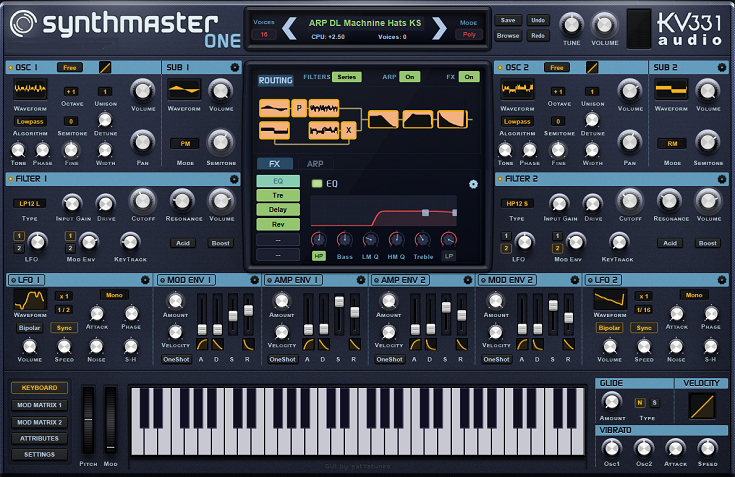Click MOD ENV 1 OneShot button
The image size is (735, 477).
point(176,360)
